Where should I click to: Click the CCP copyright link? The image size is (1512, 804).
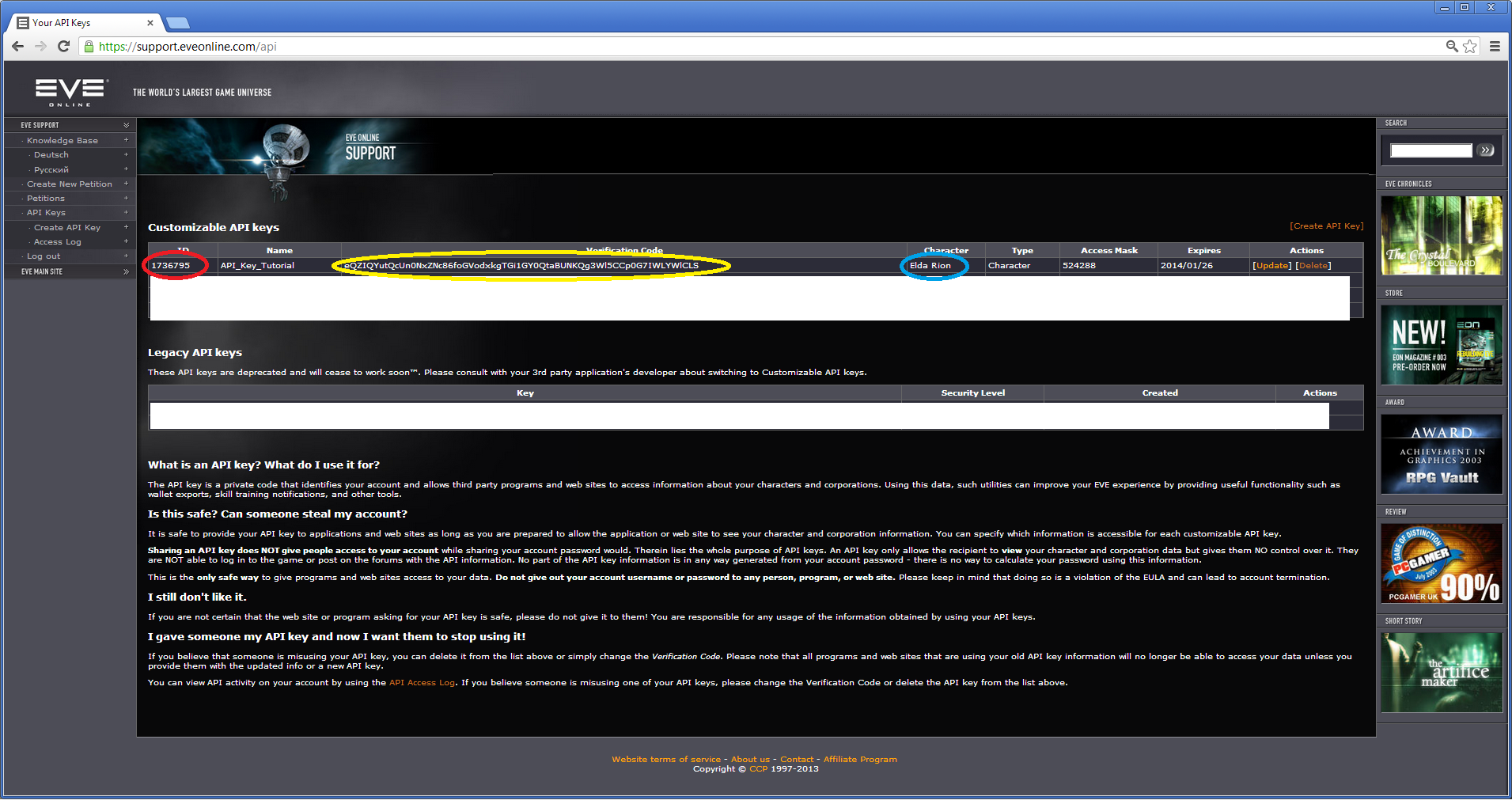(x=758, y=768)
